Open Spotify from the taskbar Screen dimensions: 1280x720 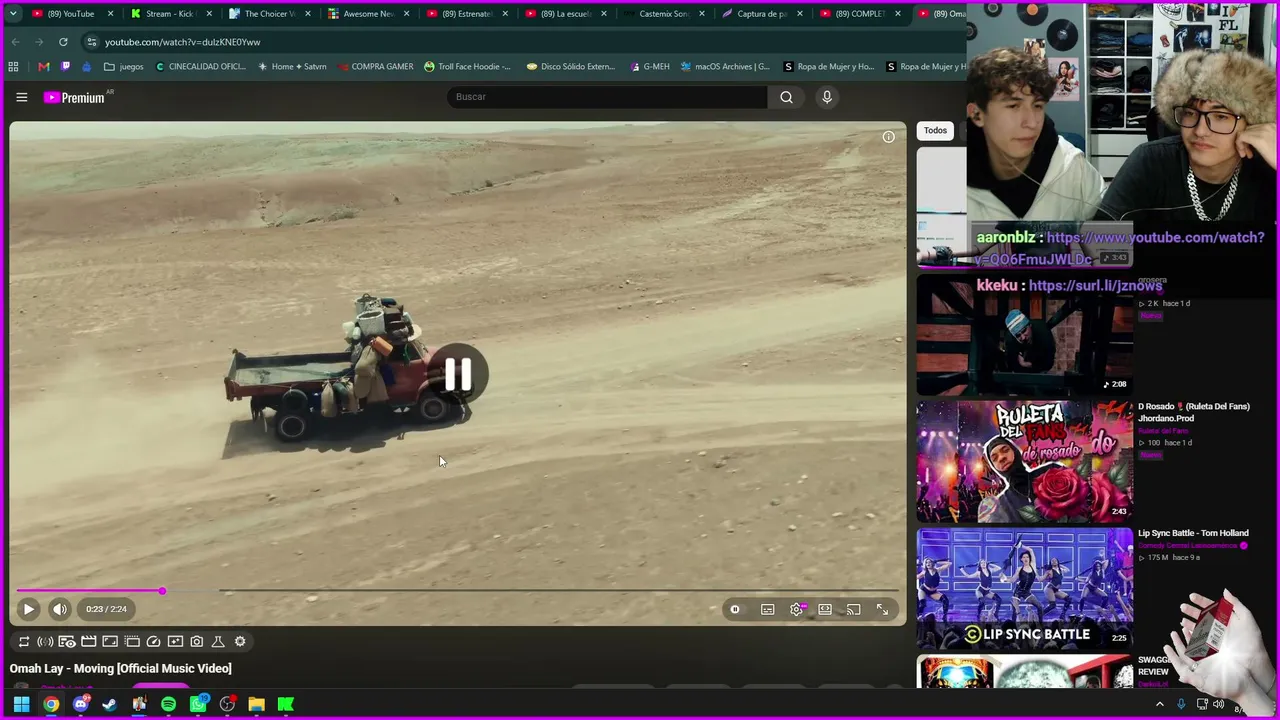168,704
